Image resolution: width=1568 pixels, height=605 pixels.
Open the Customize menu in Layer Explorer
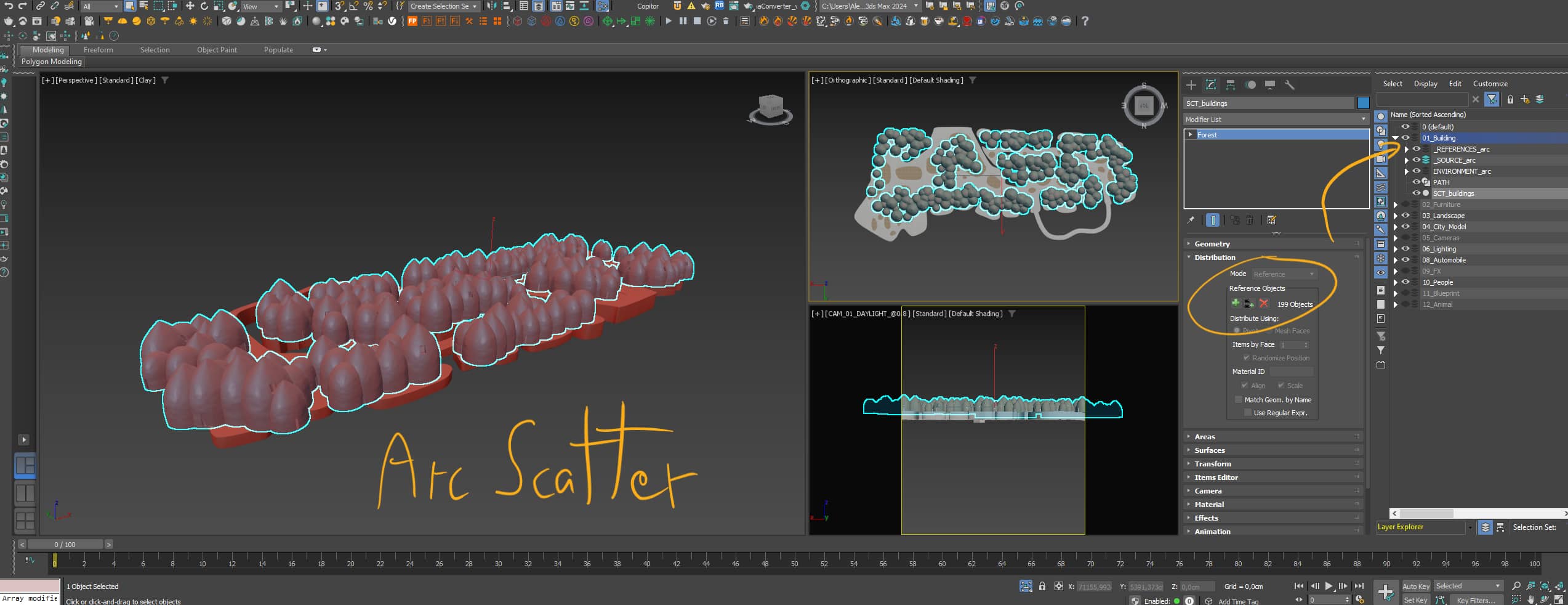pos(1490,84)
